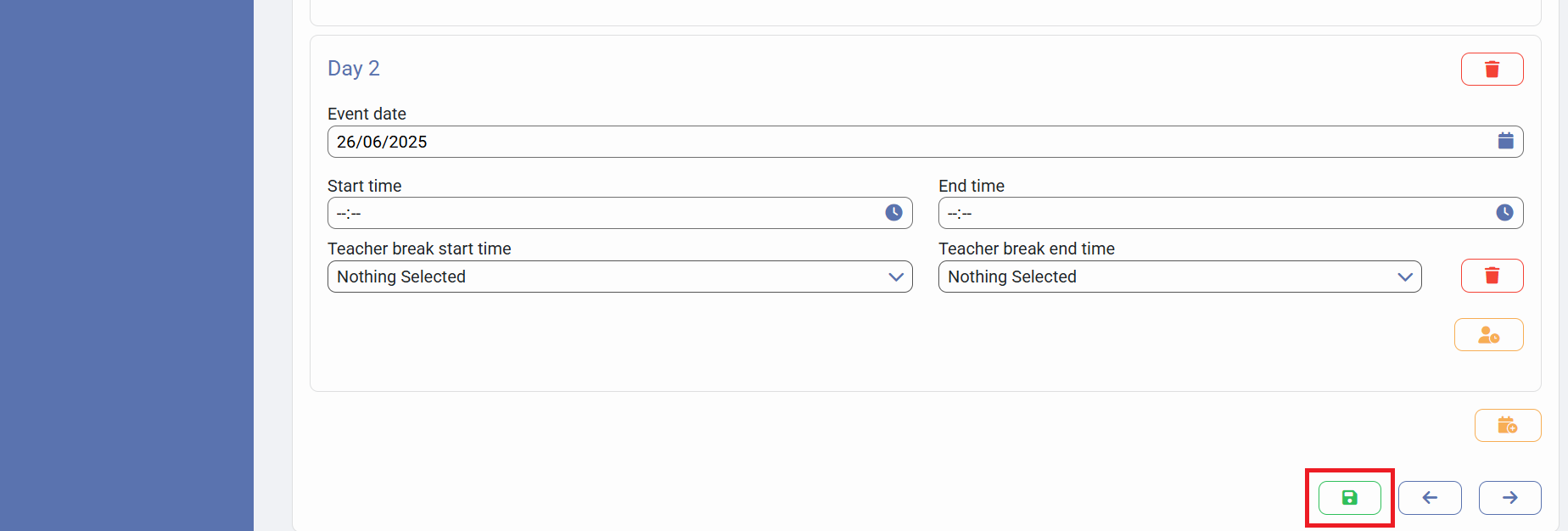Open the End time clock picker

1504,213
